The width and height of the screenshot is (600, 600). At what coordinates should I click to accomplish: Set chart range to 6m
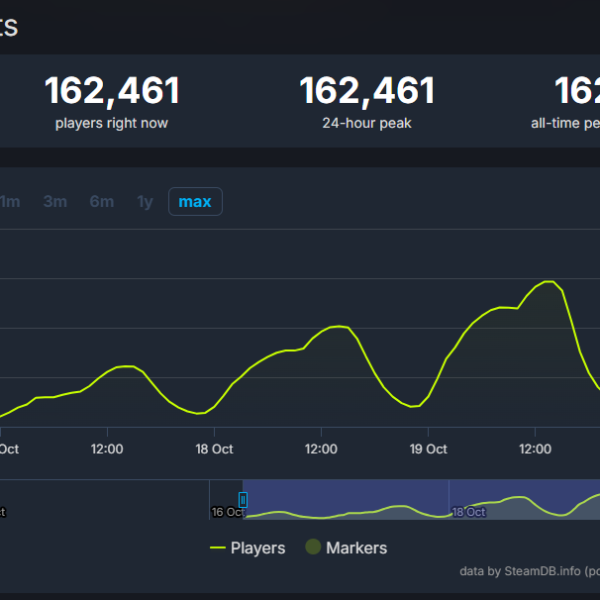101,202
